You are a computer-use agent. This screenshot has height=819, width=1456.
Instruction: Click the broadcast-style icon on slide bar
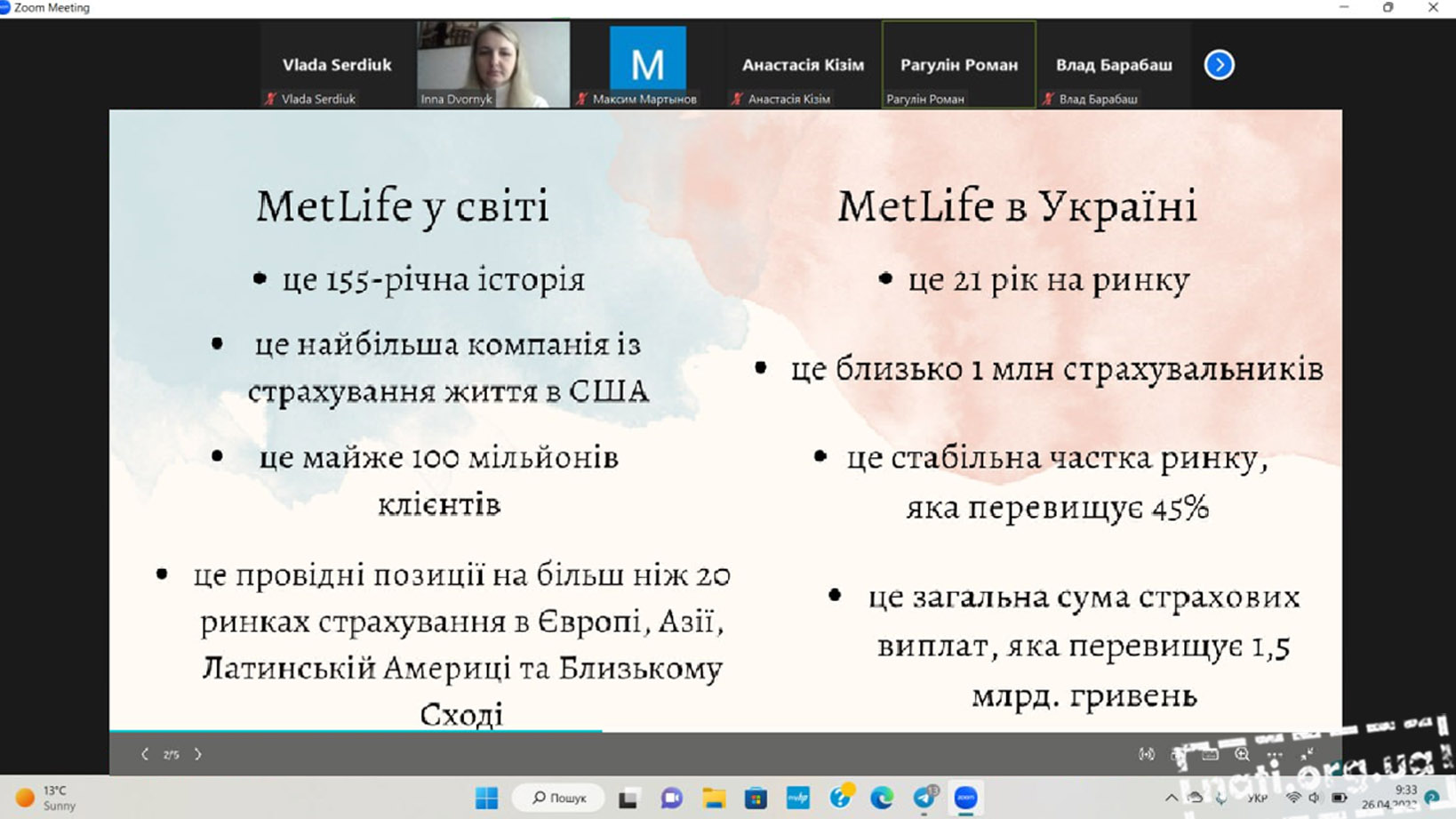point(1147,754)
